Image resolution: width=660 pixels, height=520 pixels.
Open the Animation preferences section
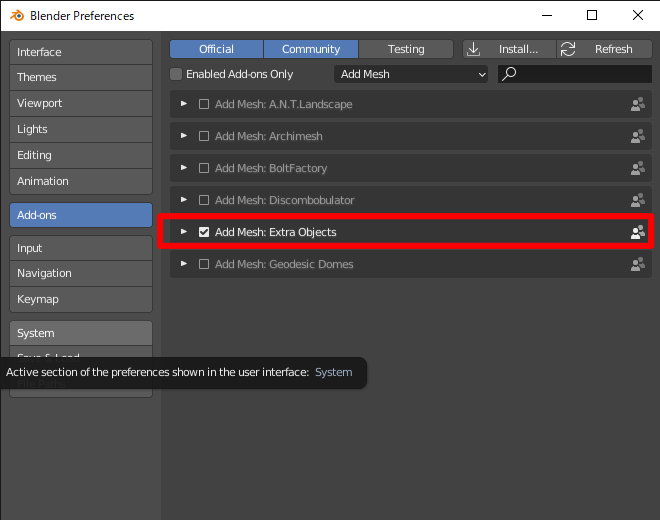[81, 181]
